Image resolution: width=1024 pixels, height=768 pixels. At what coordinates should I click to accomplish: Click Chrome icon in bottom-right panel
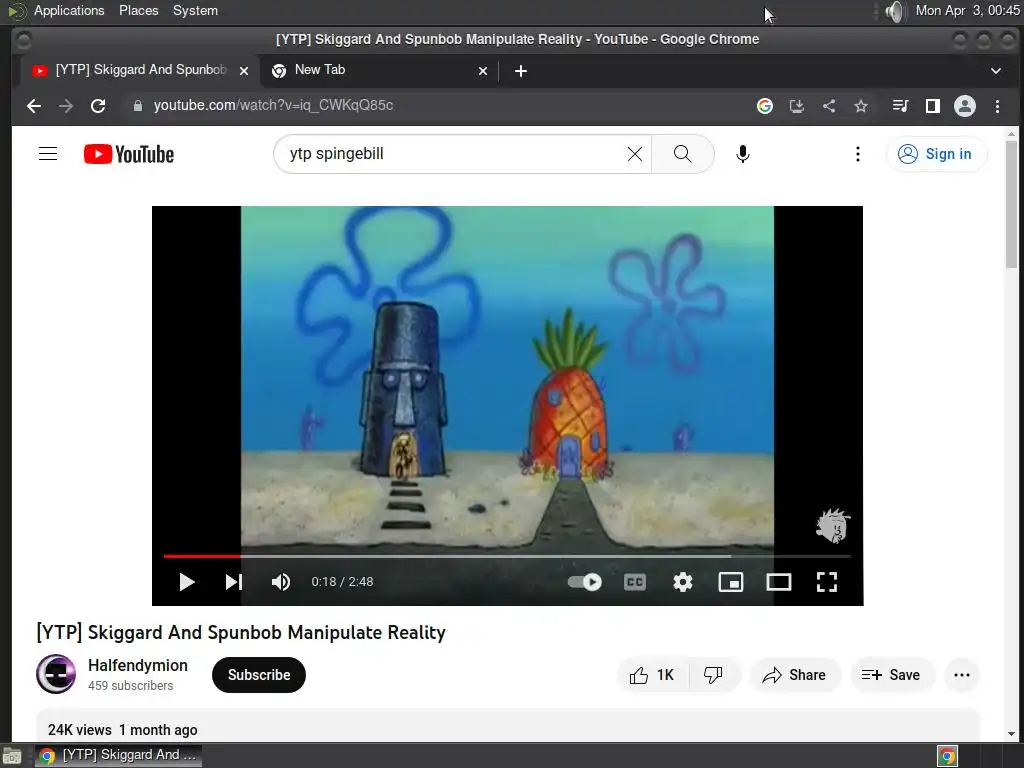948,756
